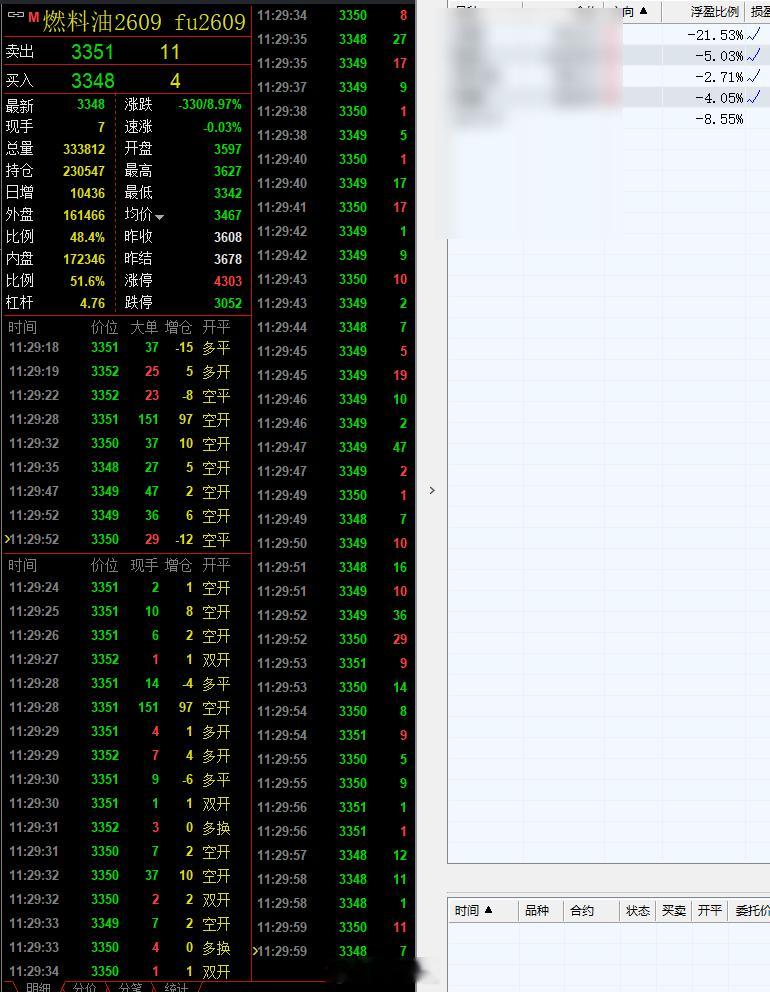Click the 买入 bid volume 4
The image size is (770, 992).
[175, 81]
